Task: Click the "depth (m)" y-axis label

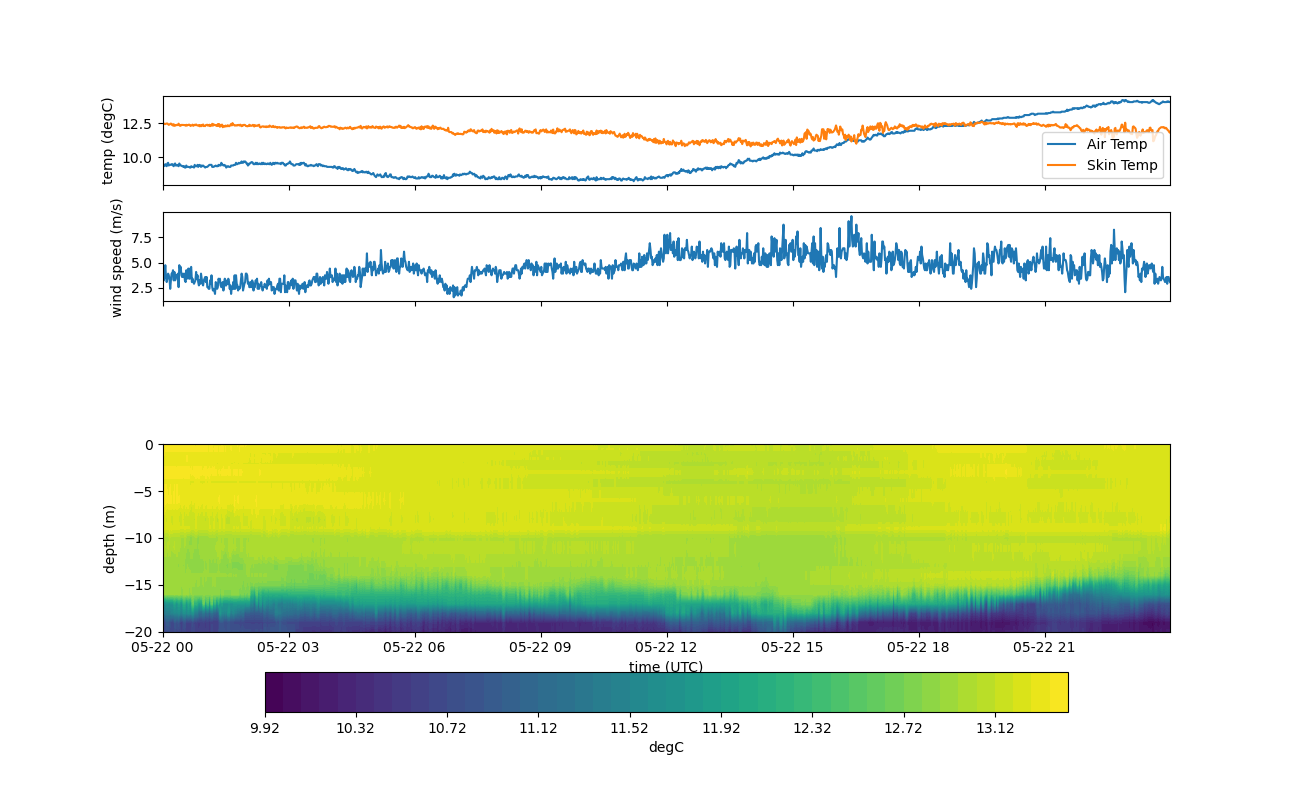Action: [x=110, y=538]
